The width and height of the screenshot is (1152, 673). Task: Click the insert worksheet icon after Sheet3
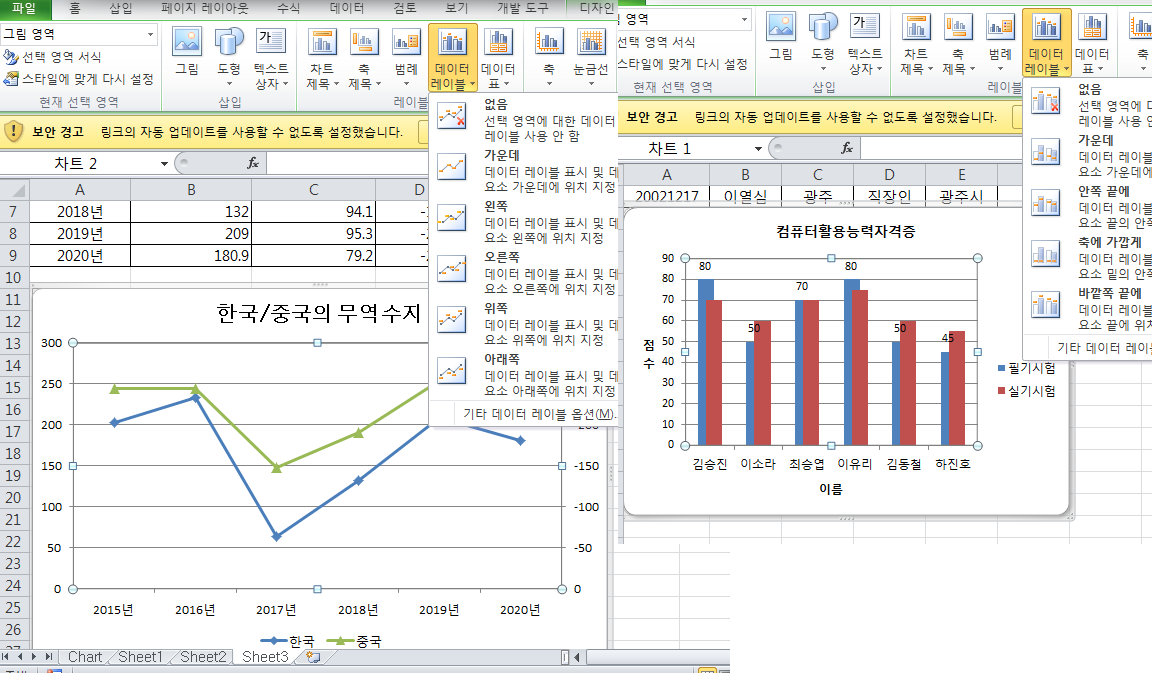pos(314,657)
